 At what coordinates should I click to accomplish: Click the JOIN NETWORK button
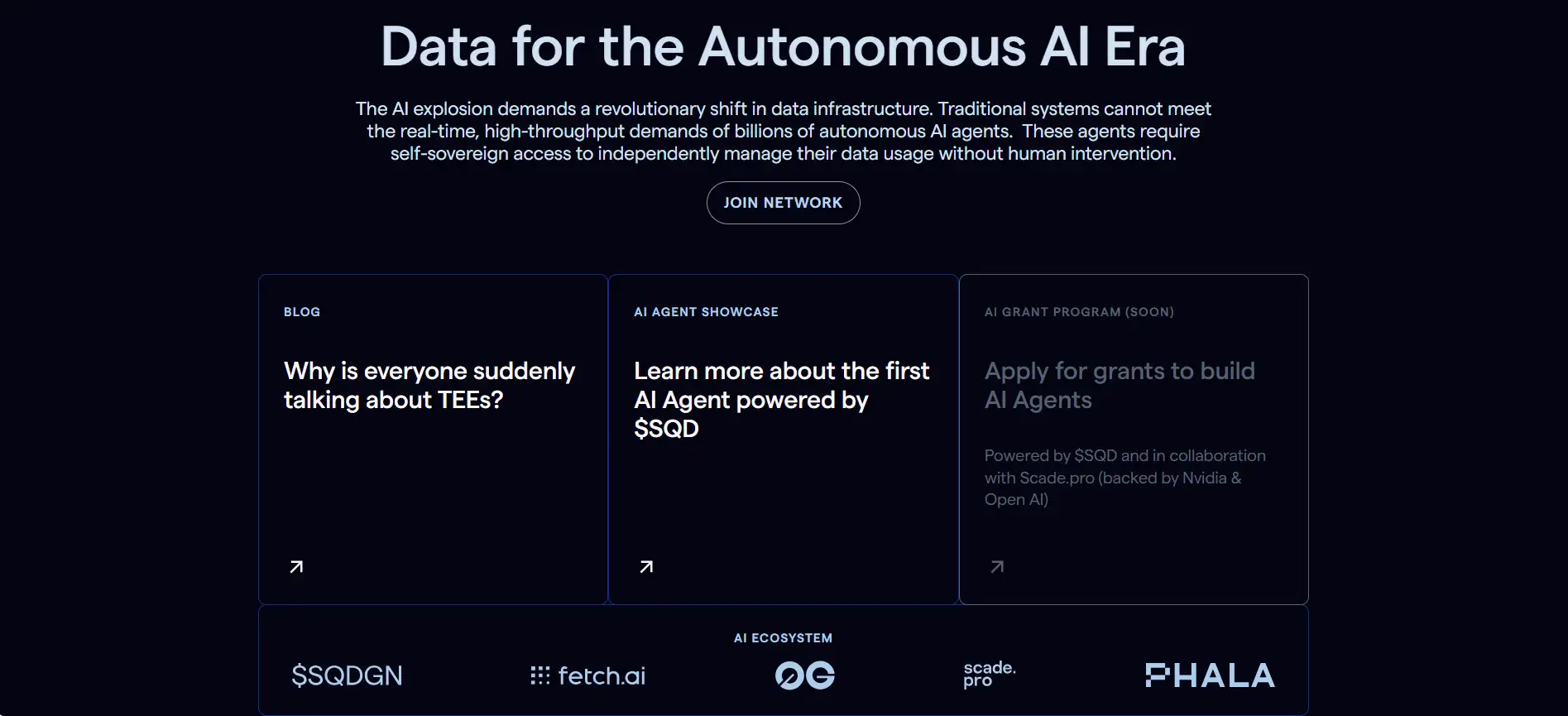(x=783, y=203)
